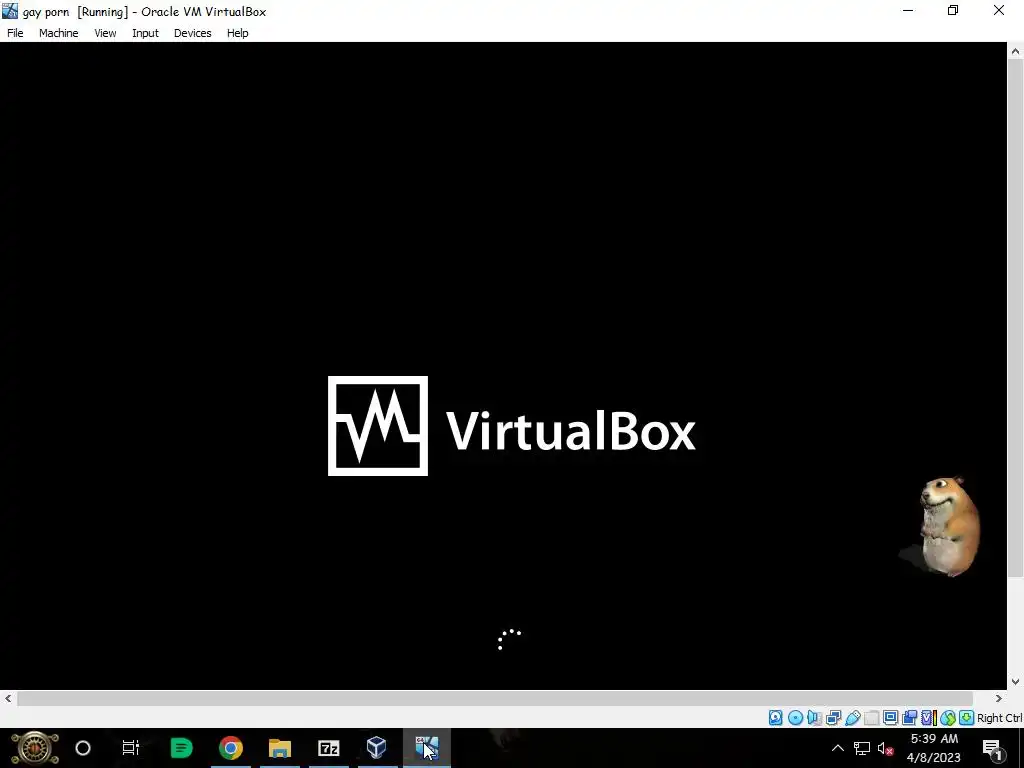Open the Input menu

[145, 33]
